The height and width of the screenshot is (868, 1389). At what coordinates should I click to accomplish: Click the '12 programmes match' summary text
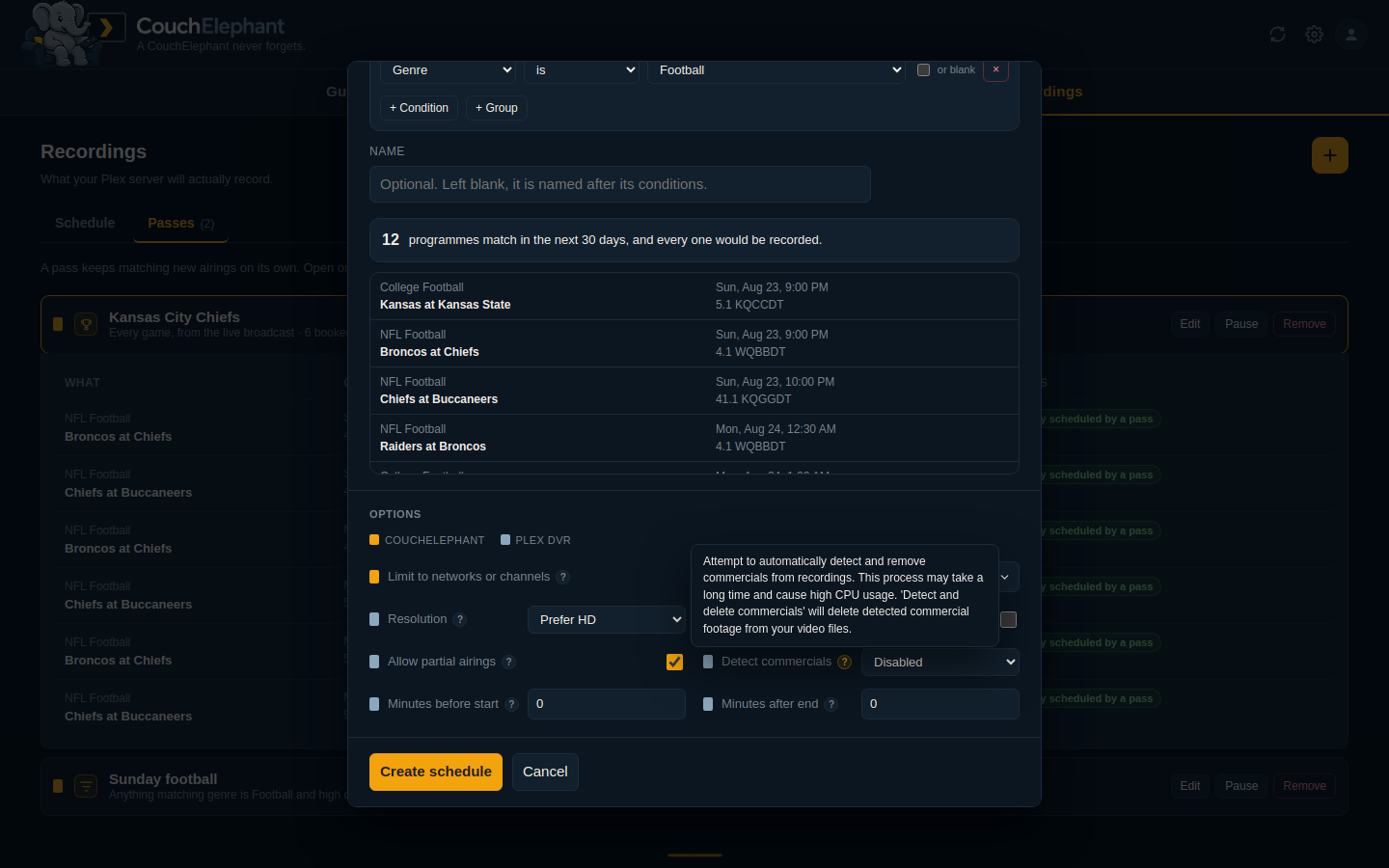pyautogui.click(x=602, y=240)
